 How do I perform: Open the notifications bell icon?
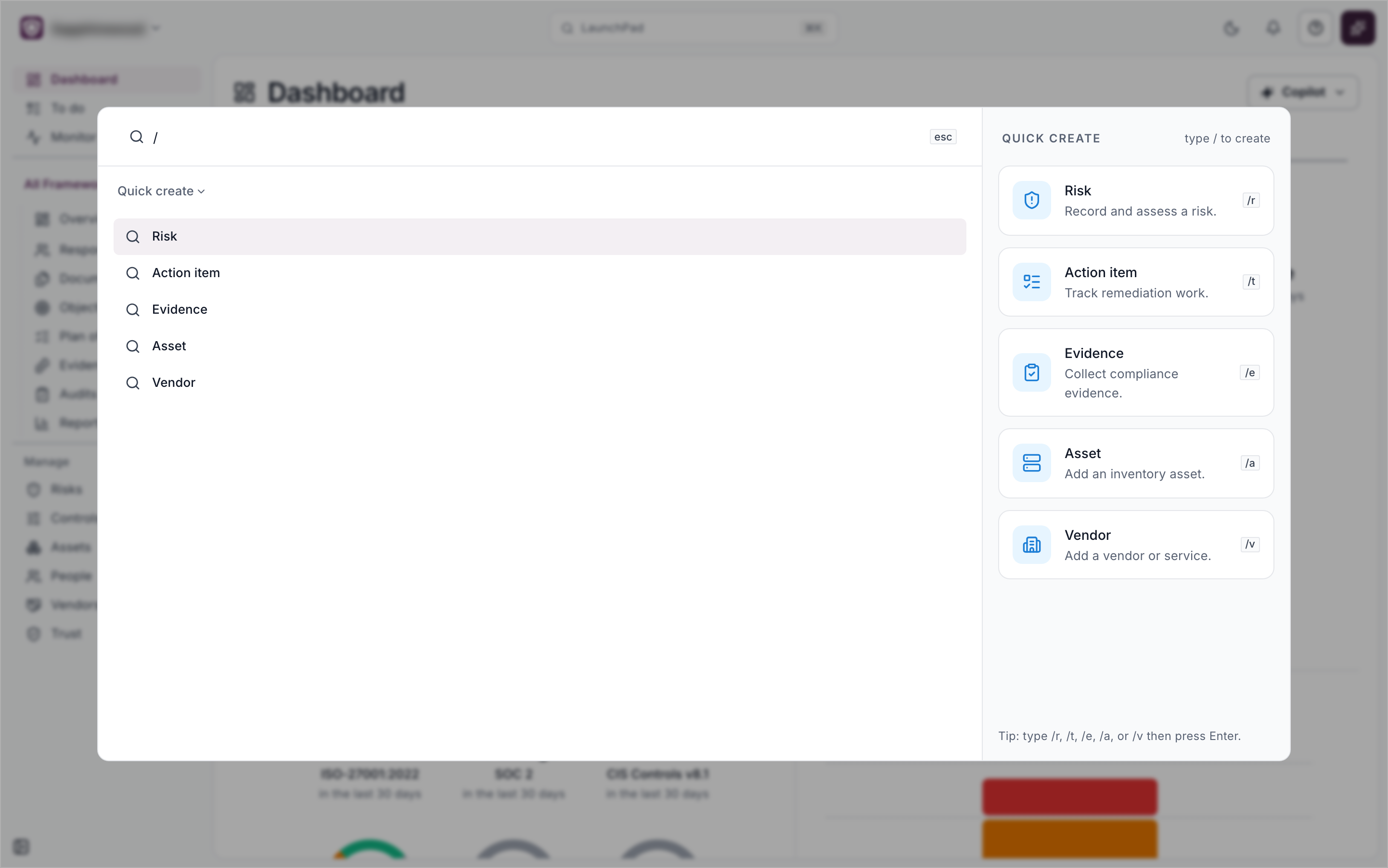[x=1273, y=28]
